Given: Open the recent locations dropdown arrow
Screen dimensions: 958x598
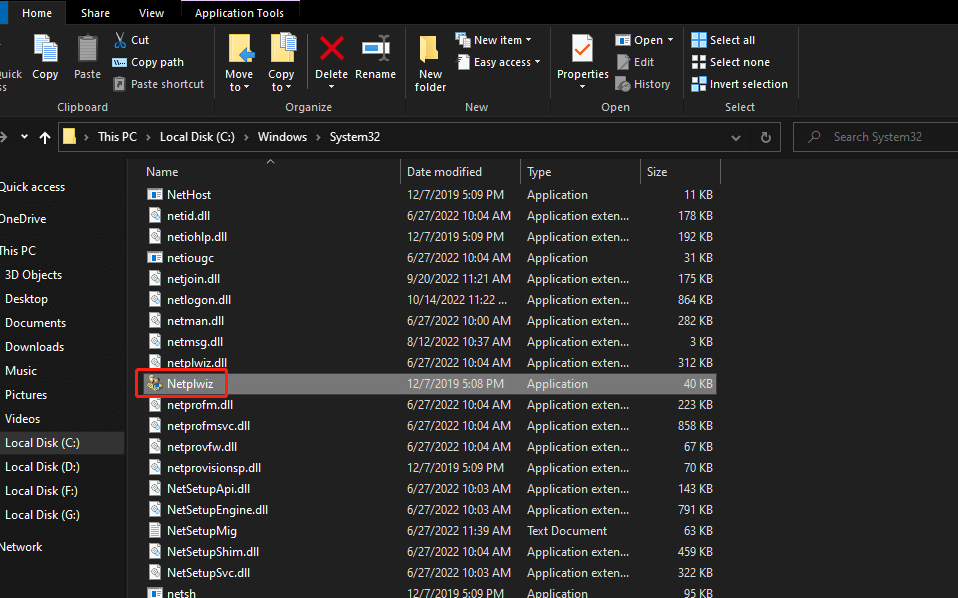Looking at the screenshot, I should [24, 137].
